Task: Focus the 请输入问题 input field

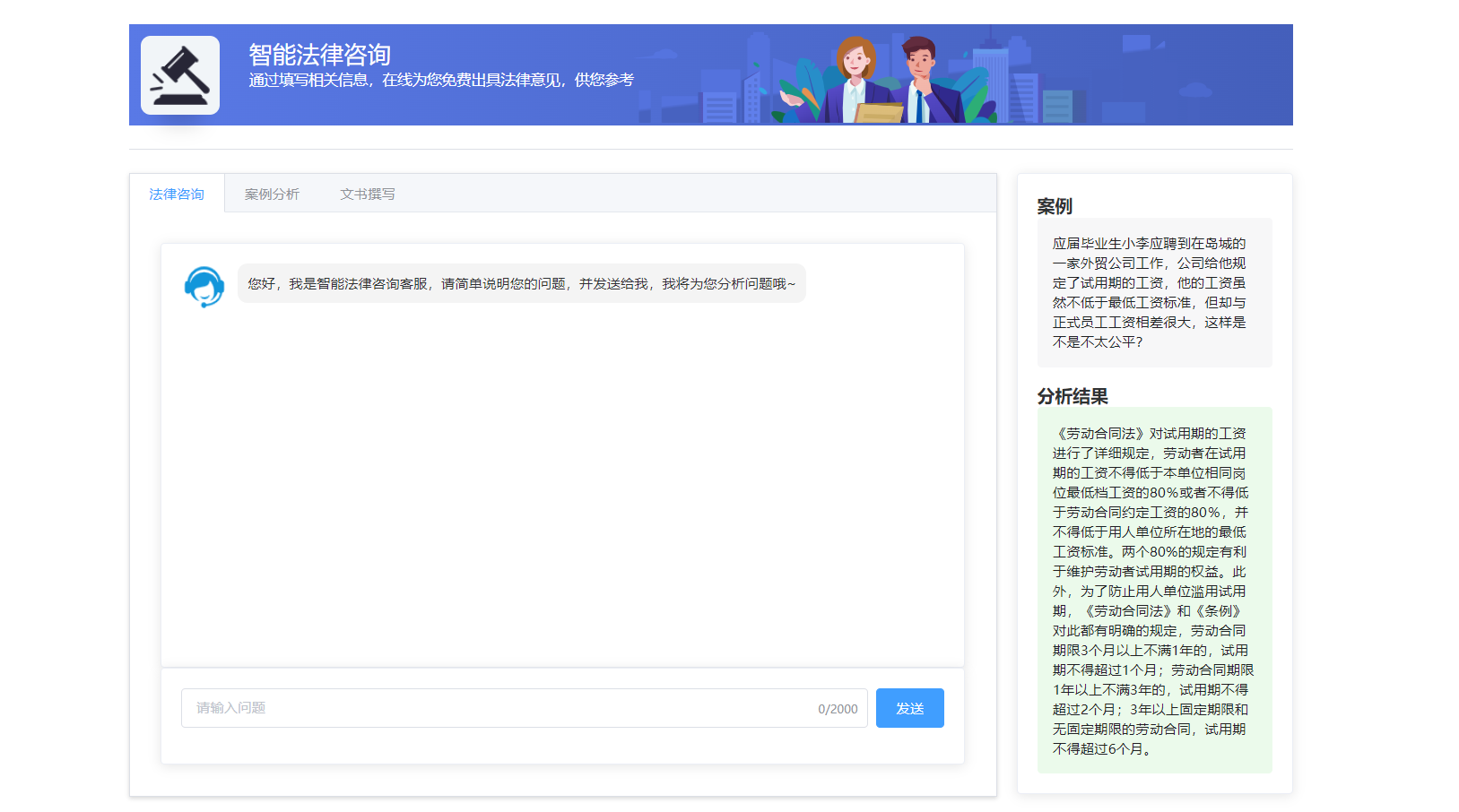Action: pyautogui.click(x=525, y=708)
